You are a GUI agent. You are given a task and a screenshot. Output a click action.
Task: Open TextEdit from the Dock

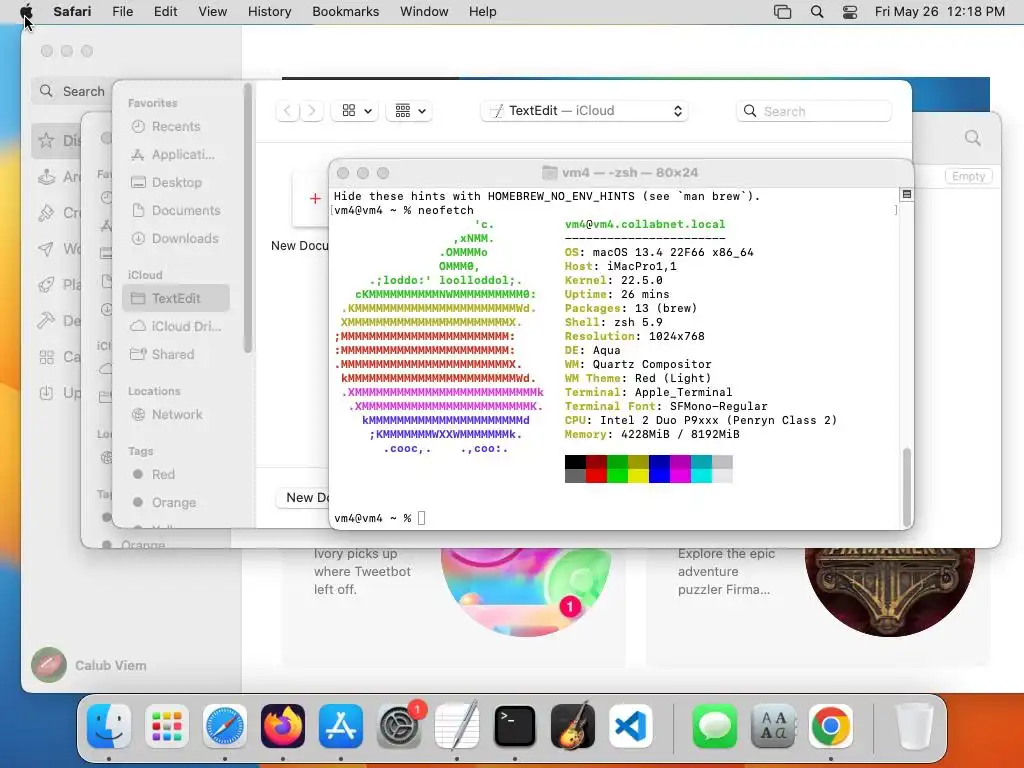(457, 726)
